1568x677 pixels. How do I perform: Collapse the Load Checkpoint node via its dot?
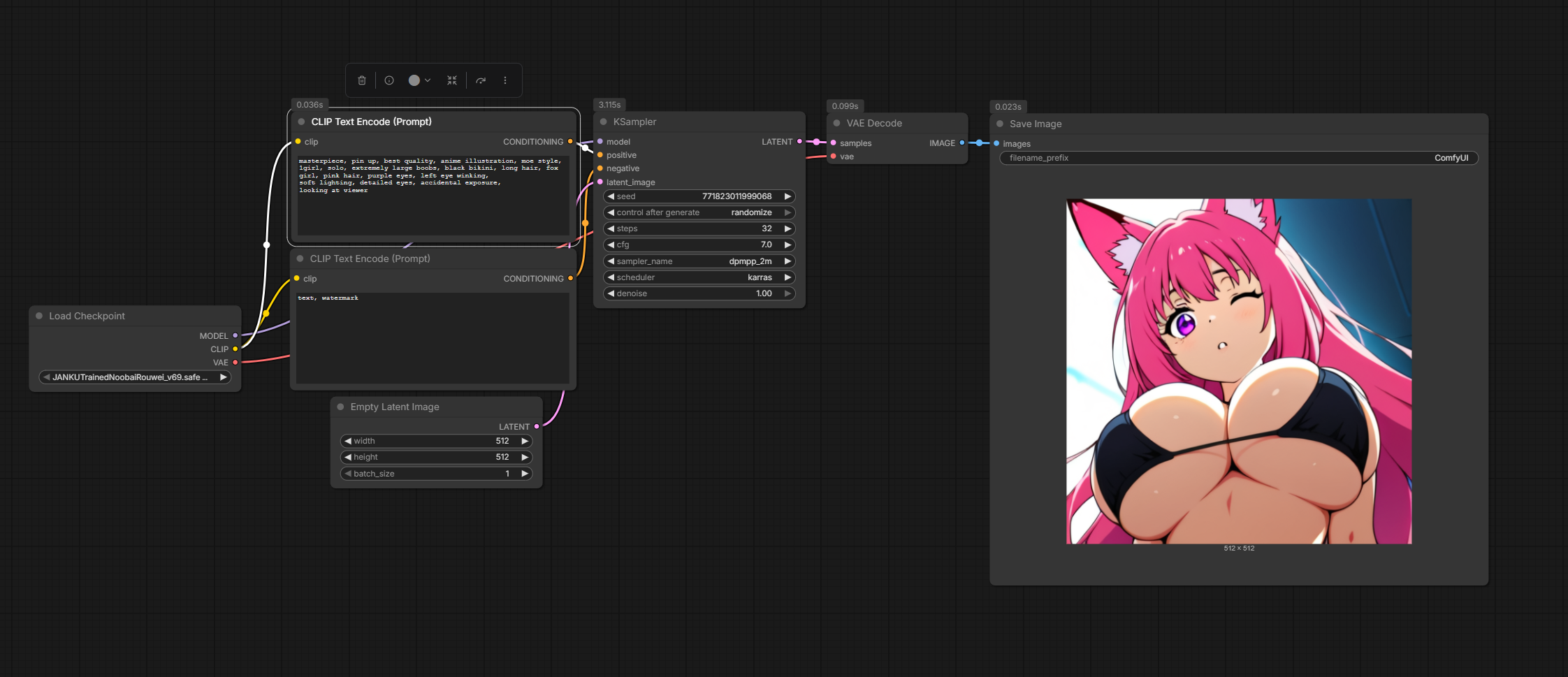pos(39,316)
